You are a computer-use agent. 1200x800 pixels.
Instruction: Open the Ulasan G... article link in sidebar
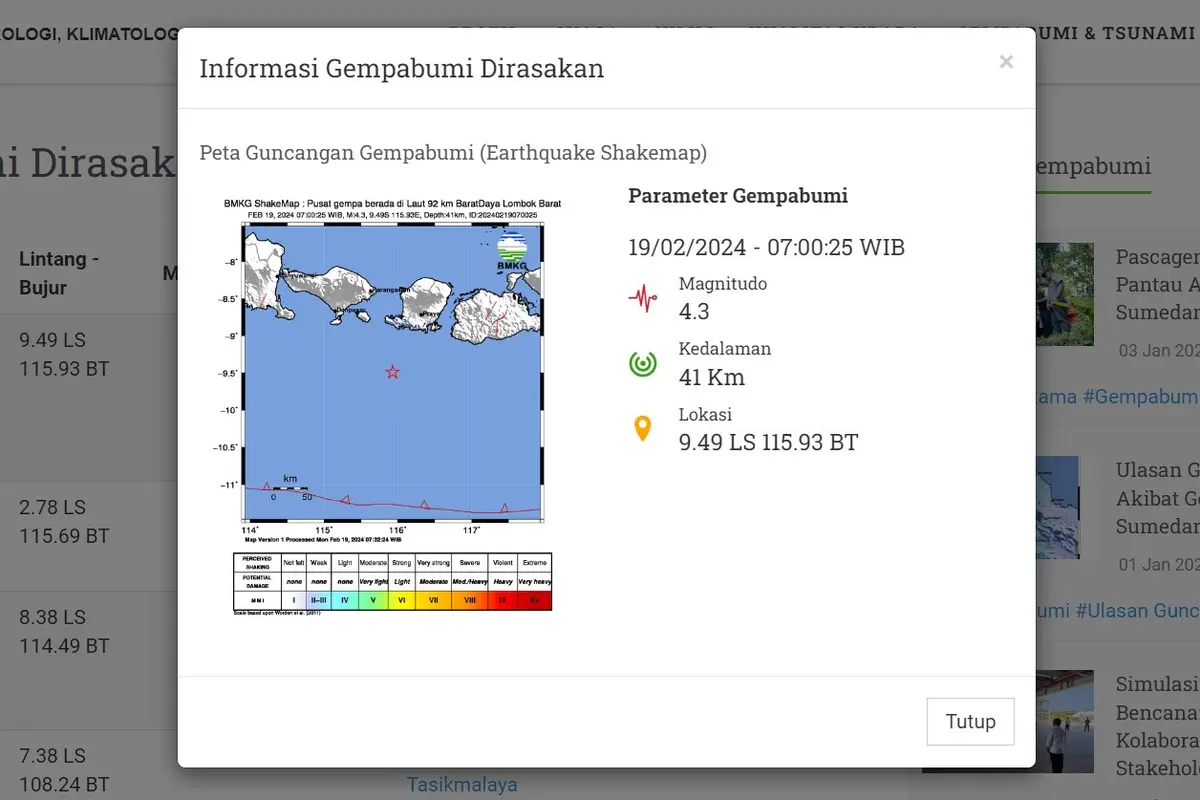coord(1157,498)
